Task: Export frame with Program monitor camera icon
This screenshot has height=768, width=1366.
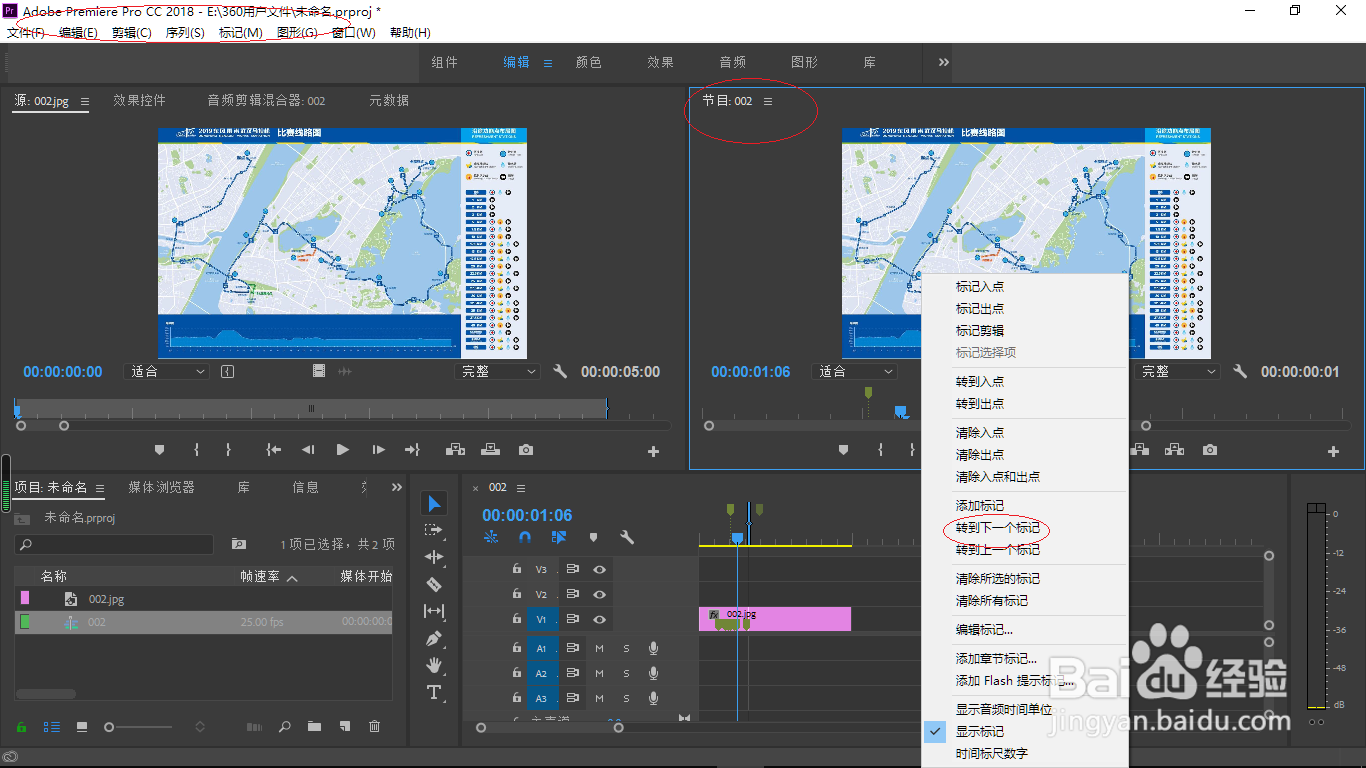Action: (1210, 450)
